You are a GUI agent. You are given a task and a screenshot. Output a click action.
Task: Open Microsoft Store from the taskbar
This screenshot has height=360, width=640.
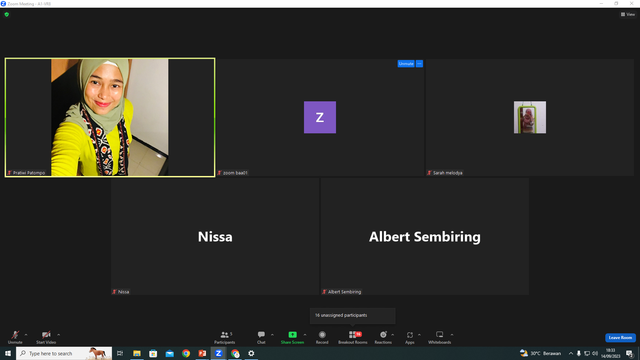point(153,353)
